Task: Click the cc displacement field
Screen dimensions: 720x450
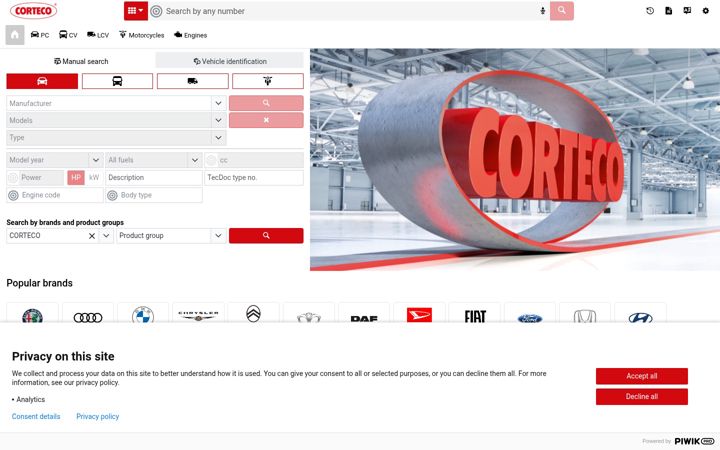Action: [254, 160]
